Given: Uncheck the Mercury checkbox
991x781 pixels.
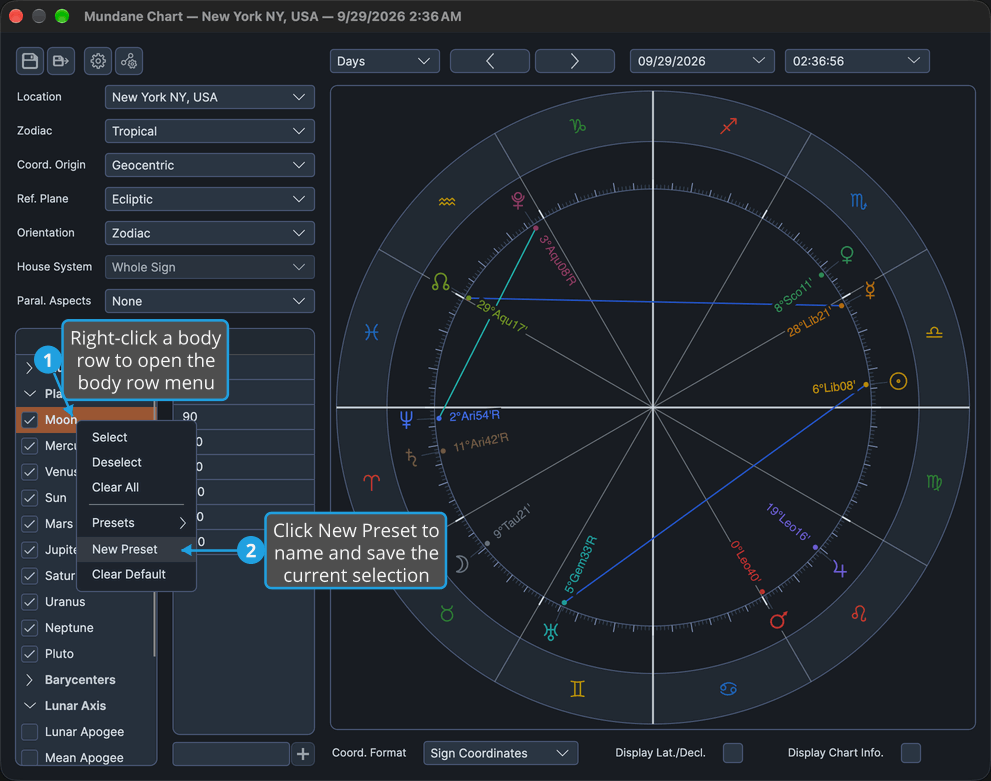Looking at the screenshot, I should [30, 446].
